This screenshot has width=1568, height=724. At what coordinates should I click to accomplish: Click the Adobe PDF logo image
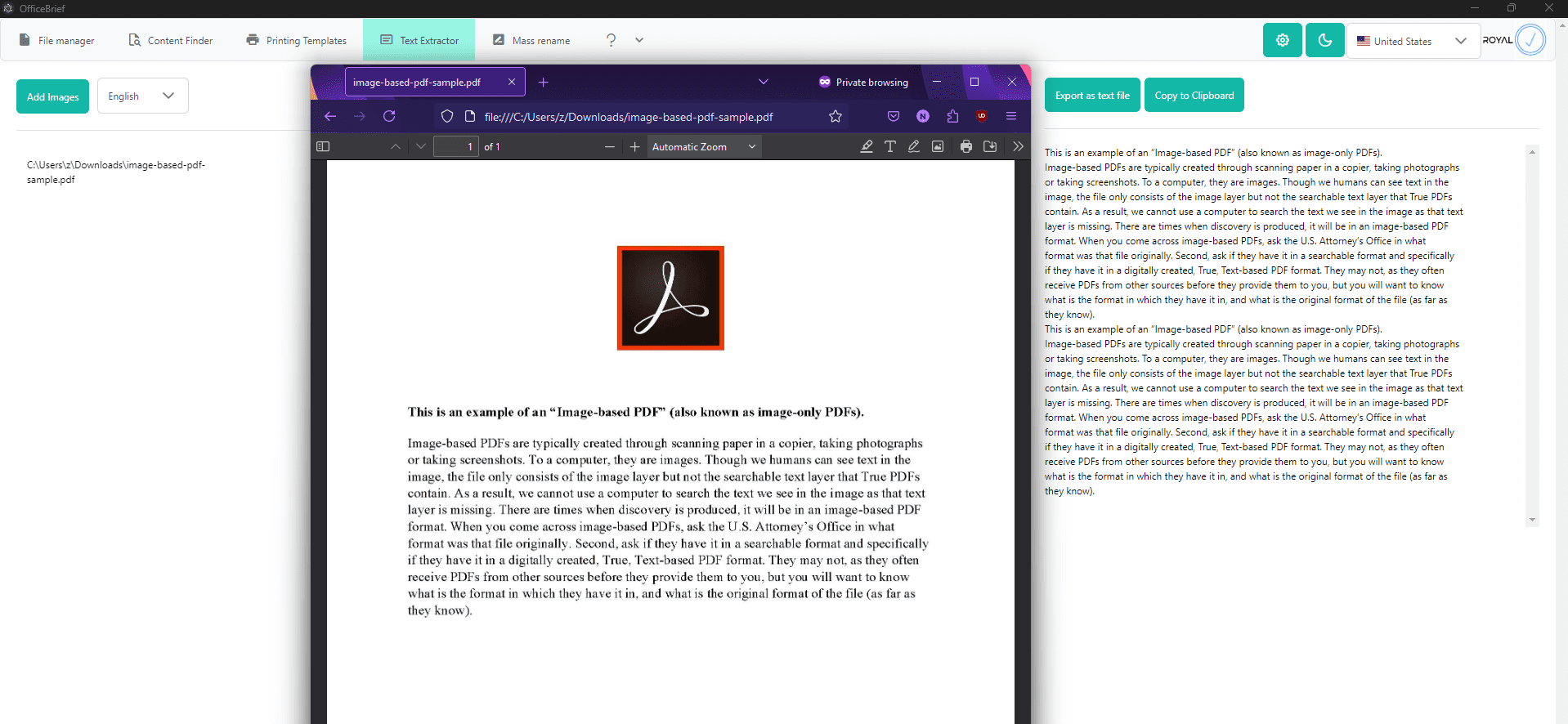coord(670,297)
